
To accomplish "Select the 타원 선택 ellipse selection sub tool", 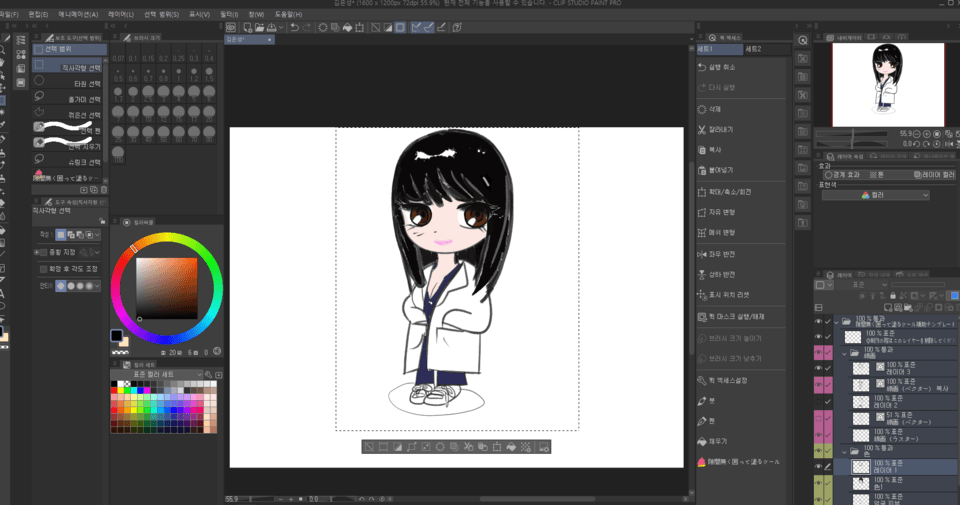I will tap(69, 83).
